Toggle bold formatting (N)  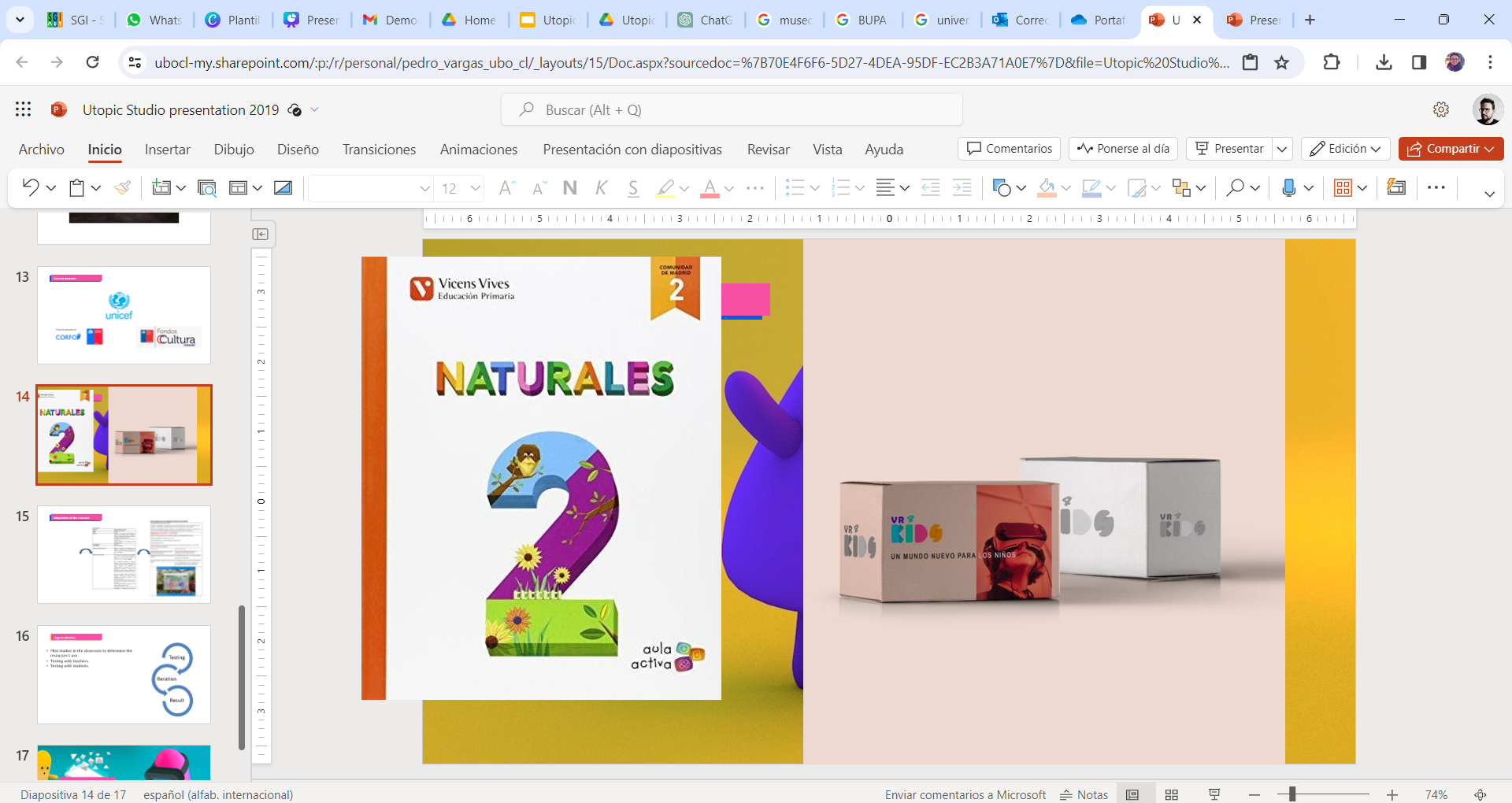coord(570,187)
